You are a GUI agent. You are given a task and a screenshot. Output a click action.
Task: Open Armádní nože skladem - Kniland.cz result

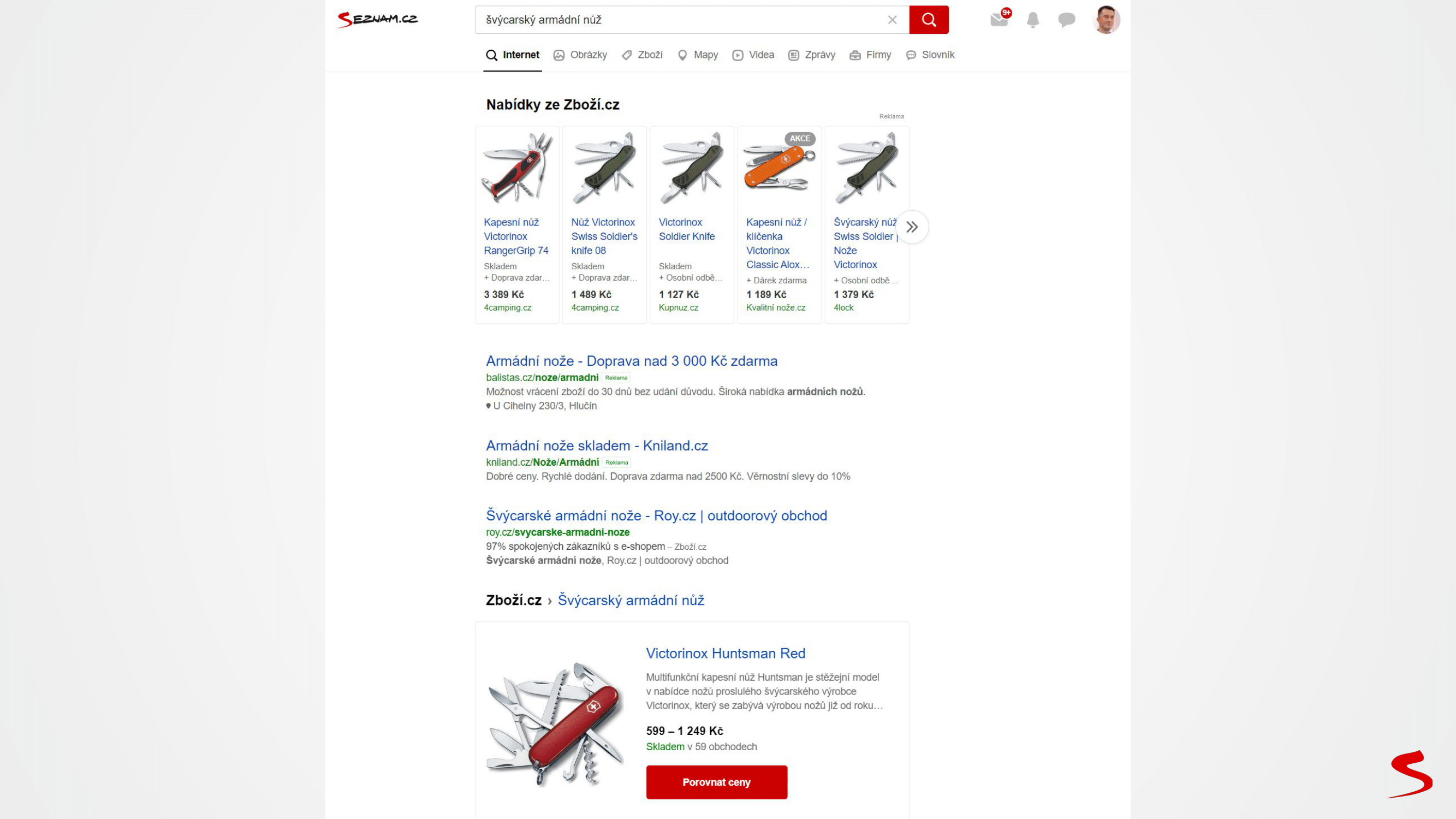[597, 446]
